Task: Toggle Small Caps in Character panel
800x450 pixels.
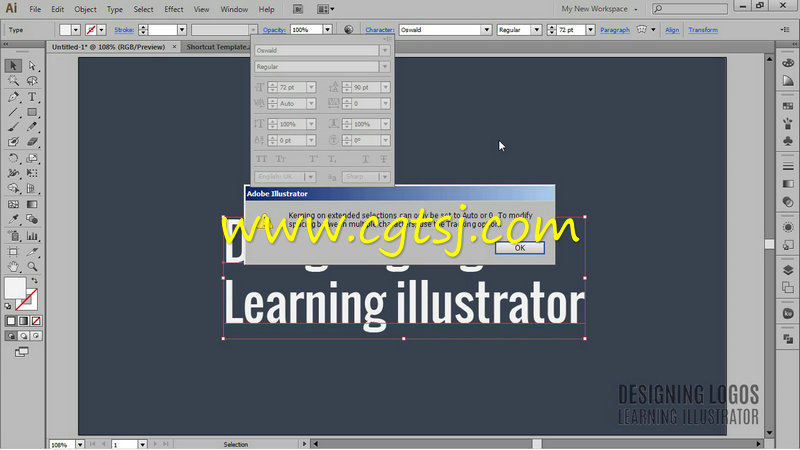Action: coord(281,159)
